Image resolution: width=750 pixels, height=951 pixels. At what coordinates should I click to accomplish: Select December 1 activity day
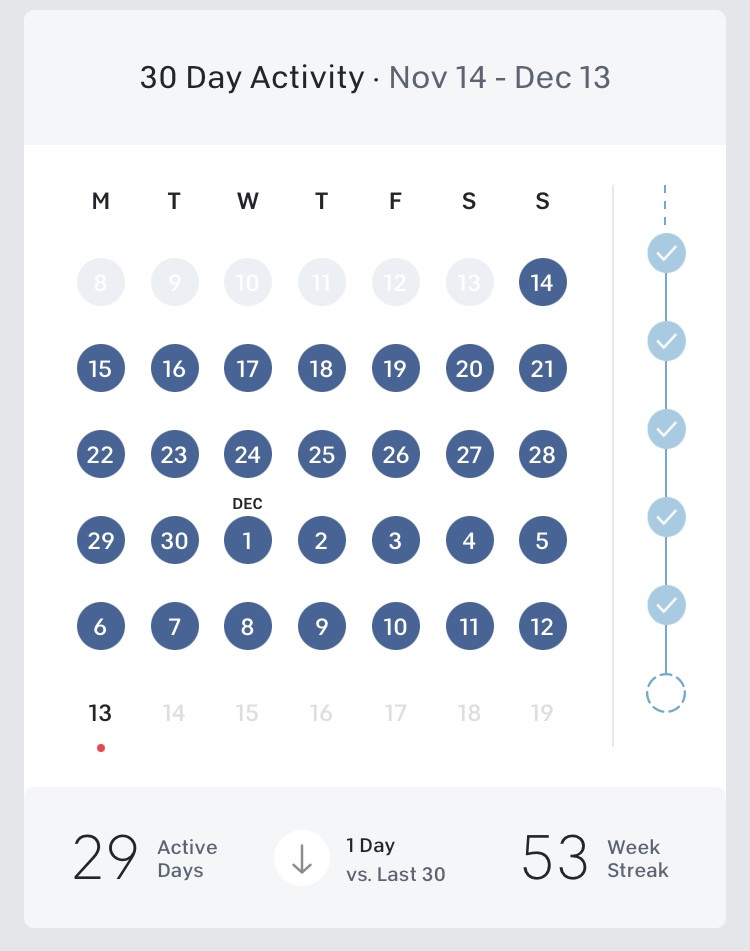[247, 541]
